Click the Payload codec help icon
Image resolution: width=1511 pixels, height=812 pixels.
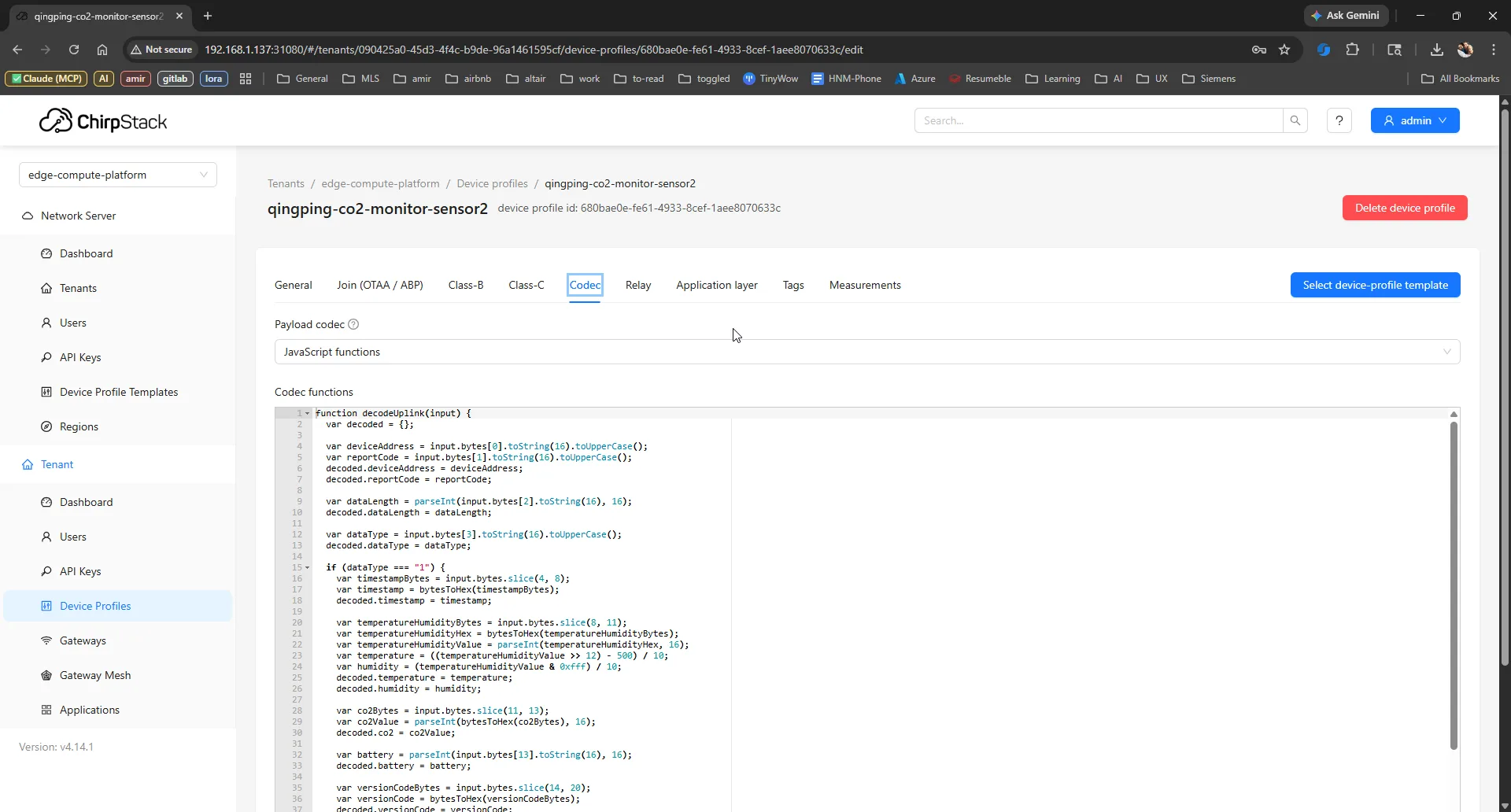pos(353,324)
